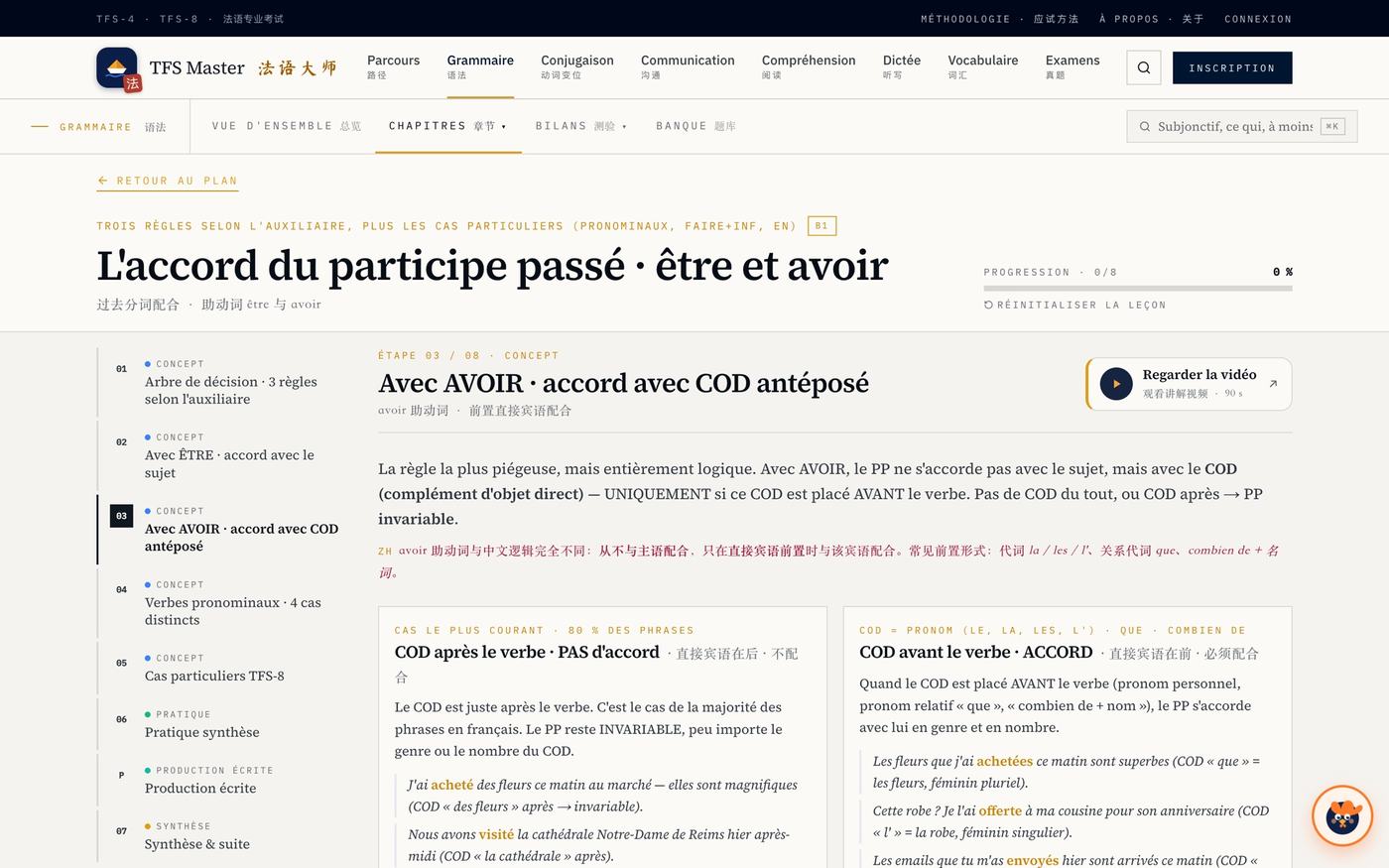Open the Examens section
Image resolution: width=1389 pixels, height=868 pixels.
click(1073, 67)
